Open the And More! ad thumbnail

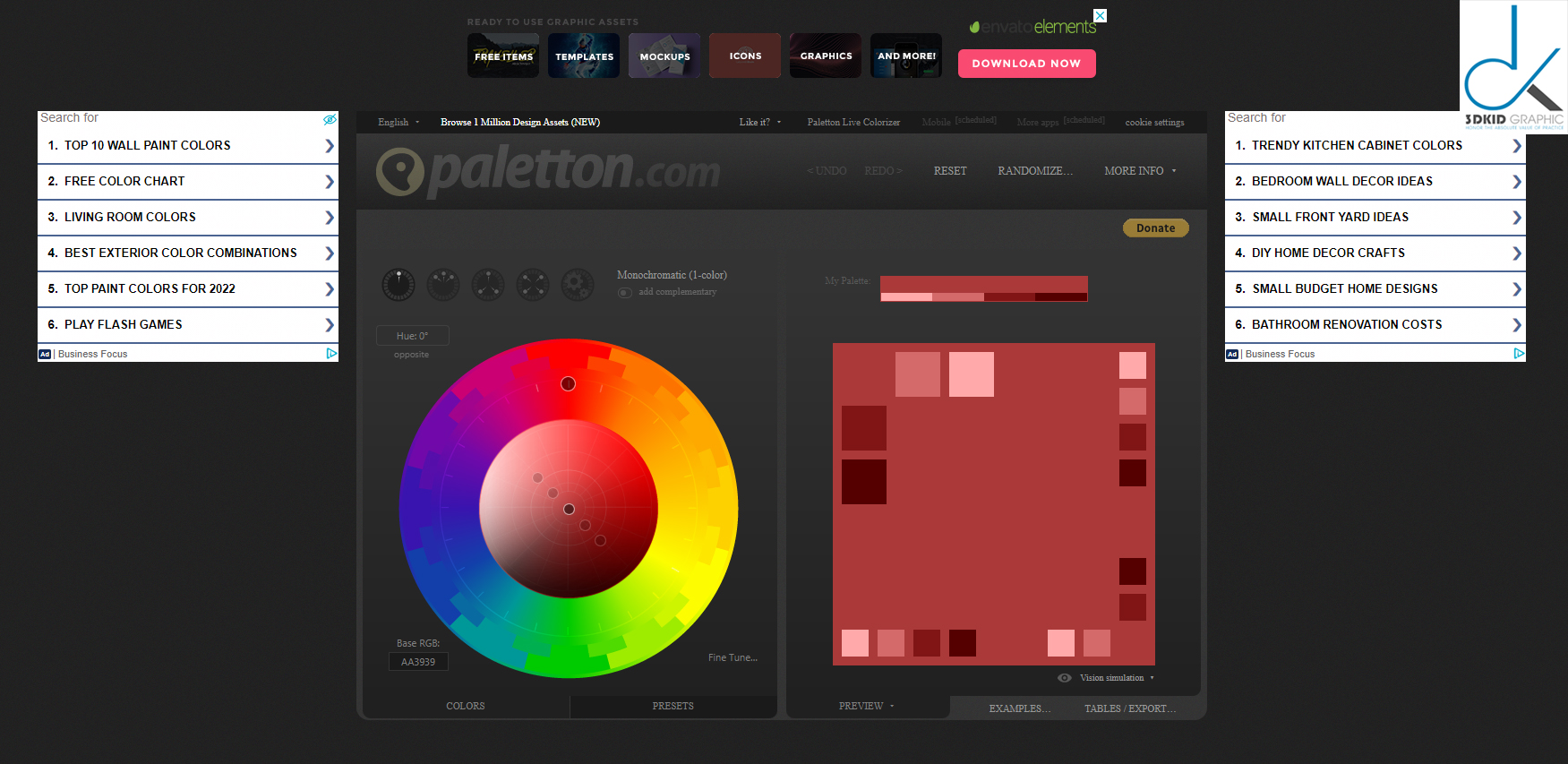[x=906, y=56]
